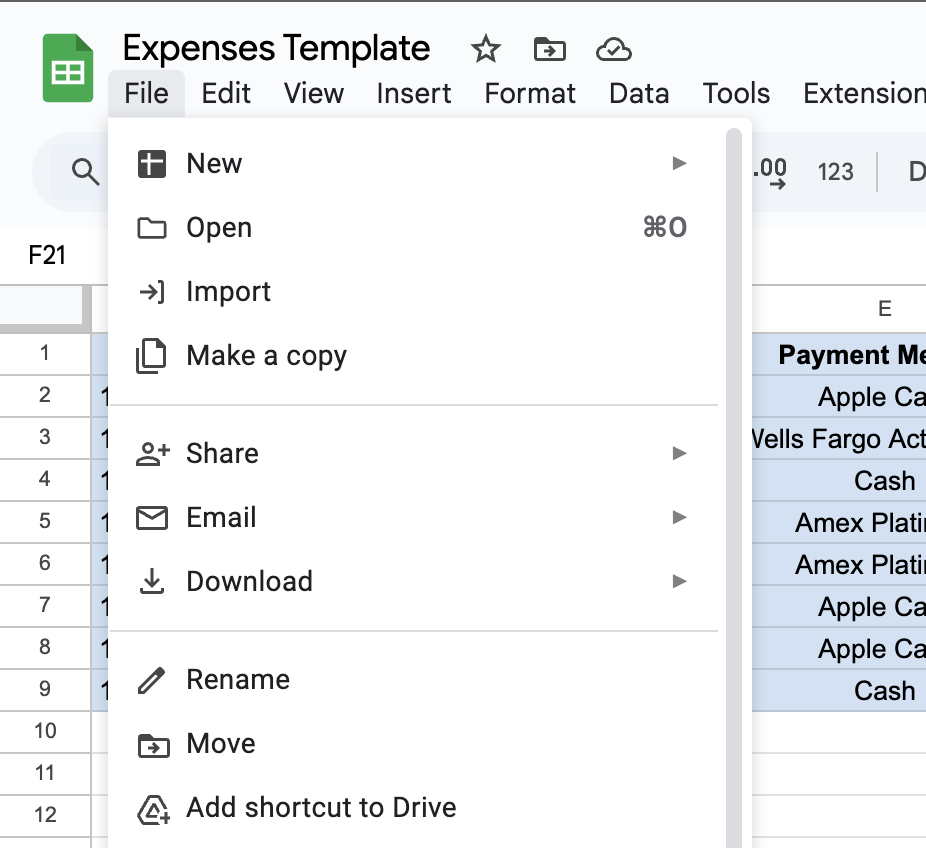
Task: Select Make a copy
Action: tap(413, 355)
